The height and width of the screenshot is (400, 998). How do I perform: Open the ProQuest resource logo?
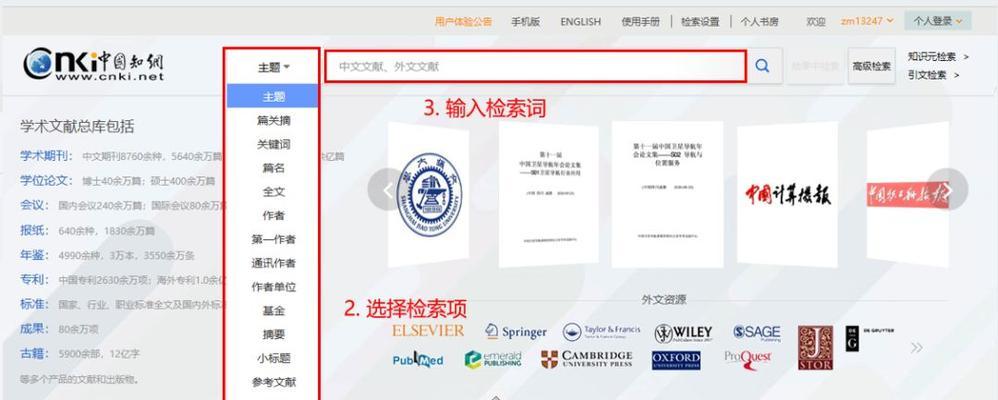748,360
